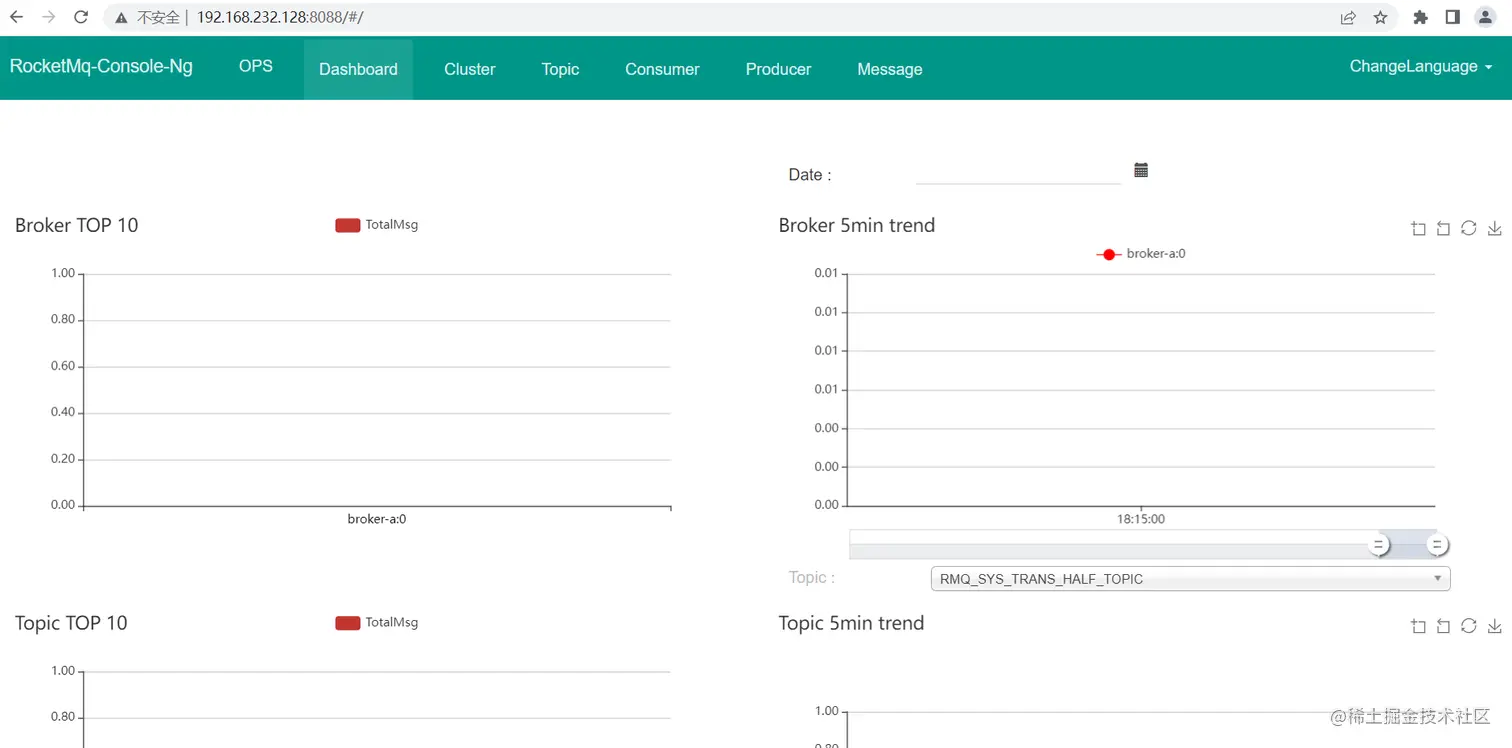Click the not-secure warning triangle icon
This screenshot has width=1512, height=748.
coord(121,18)
